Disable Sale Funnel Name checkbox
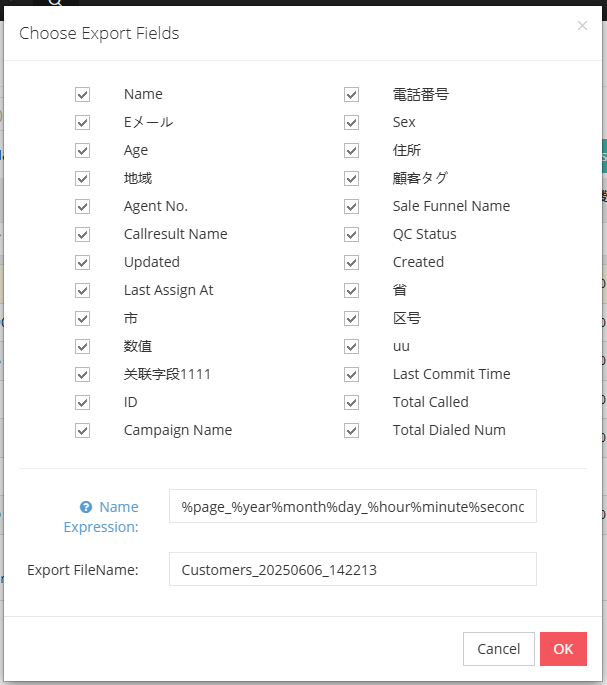The height and width of the screenshot is (685, 607). (351, 206)
